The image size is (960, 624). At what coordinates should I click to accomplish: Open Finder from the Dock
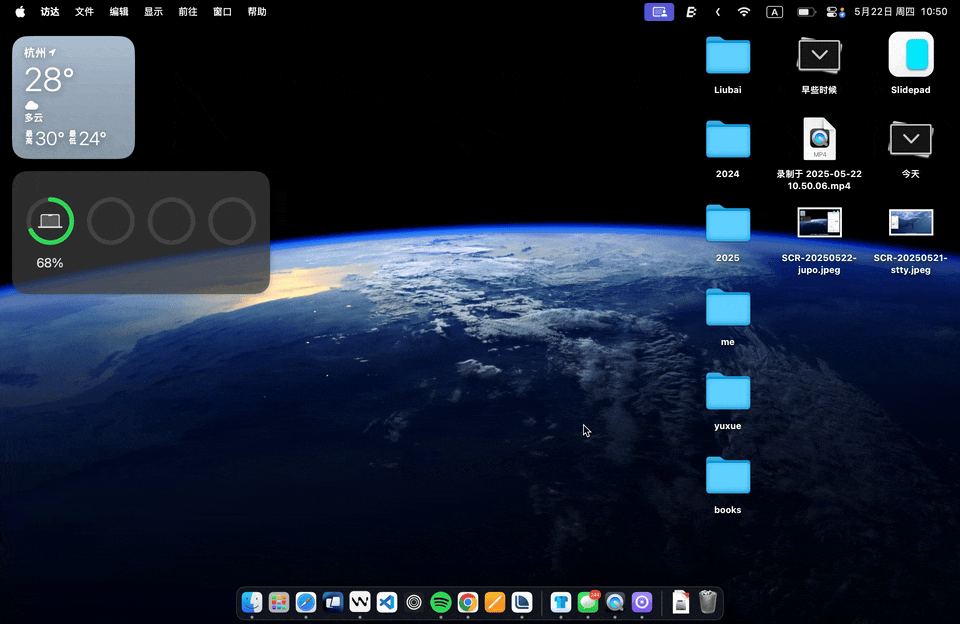click(x=252, y=603)
